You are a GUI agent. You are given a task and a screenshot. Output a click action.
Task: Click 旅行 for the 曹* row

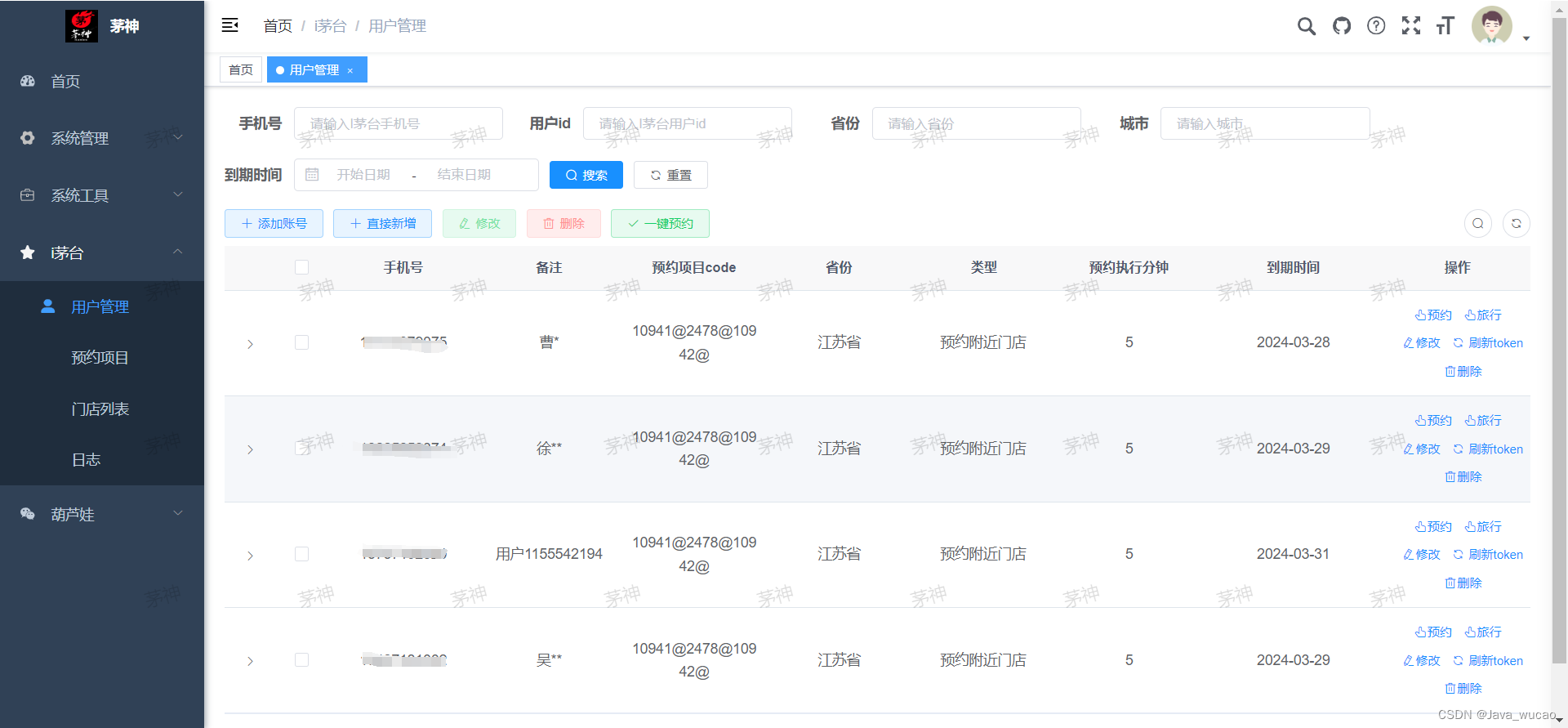[1483, 315]
